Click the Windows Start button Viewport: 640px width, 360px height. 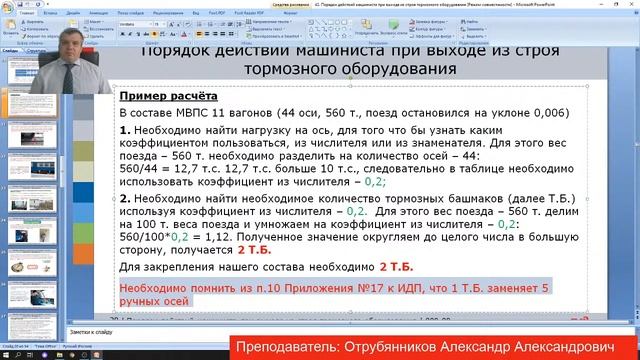point(6,355)
